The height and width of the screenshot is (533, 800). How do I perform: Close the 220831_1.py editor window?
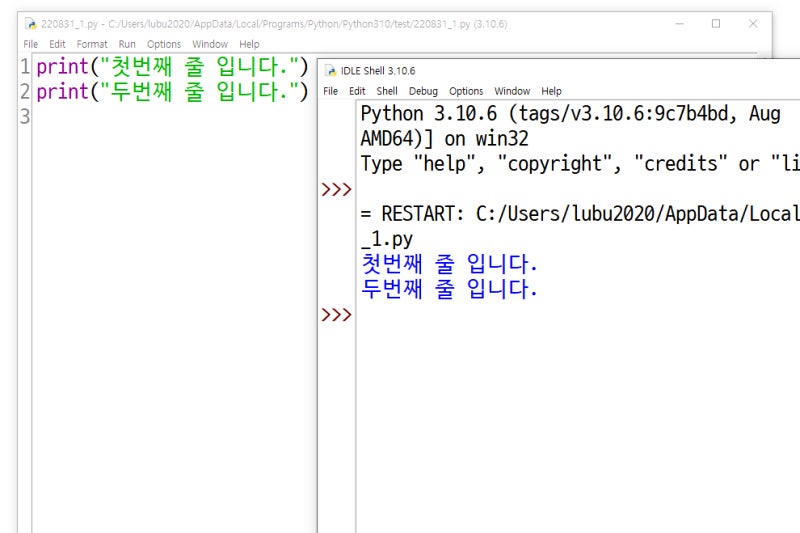coord(753,24)
